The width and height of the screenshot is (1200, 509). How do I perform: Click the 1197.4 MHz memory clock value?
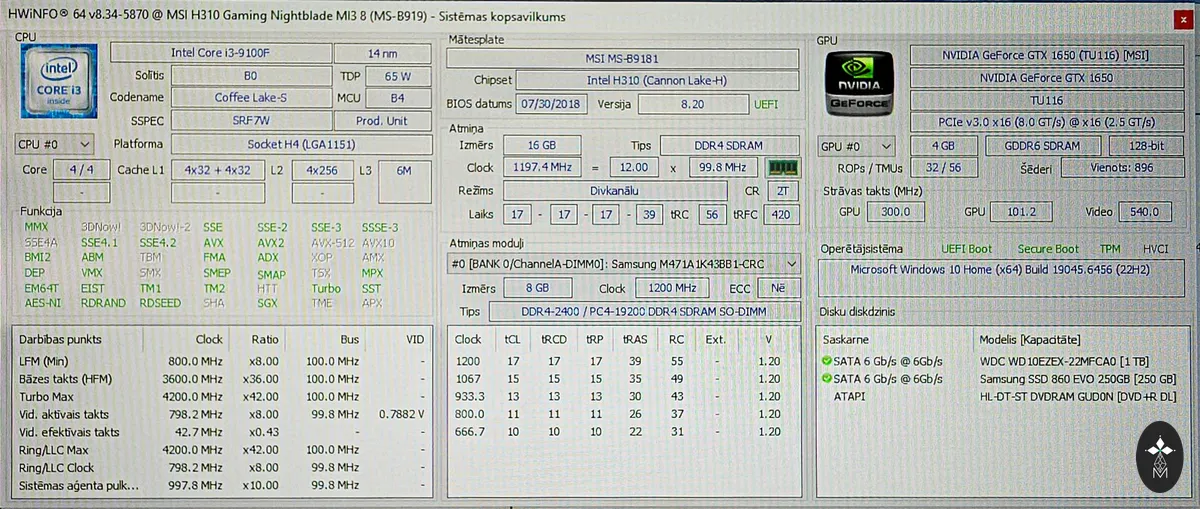[543, 168]
